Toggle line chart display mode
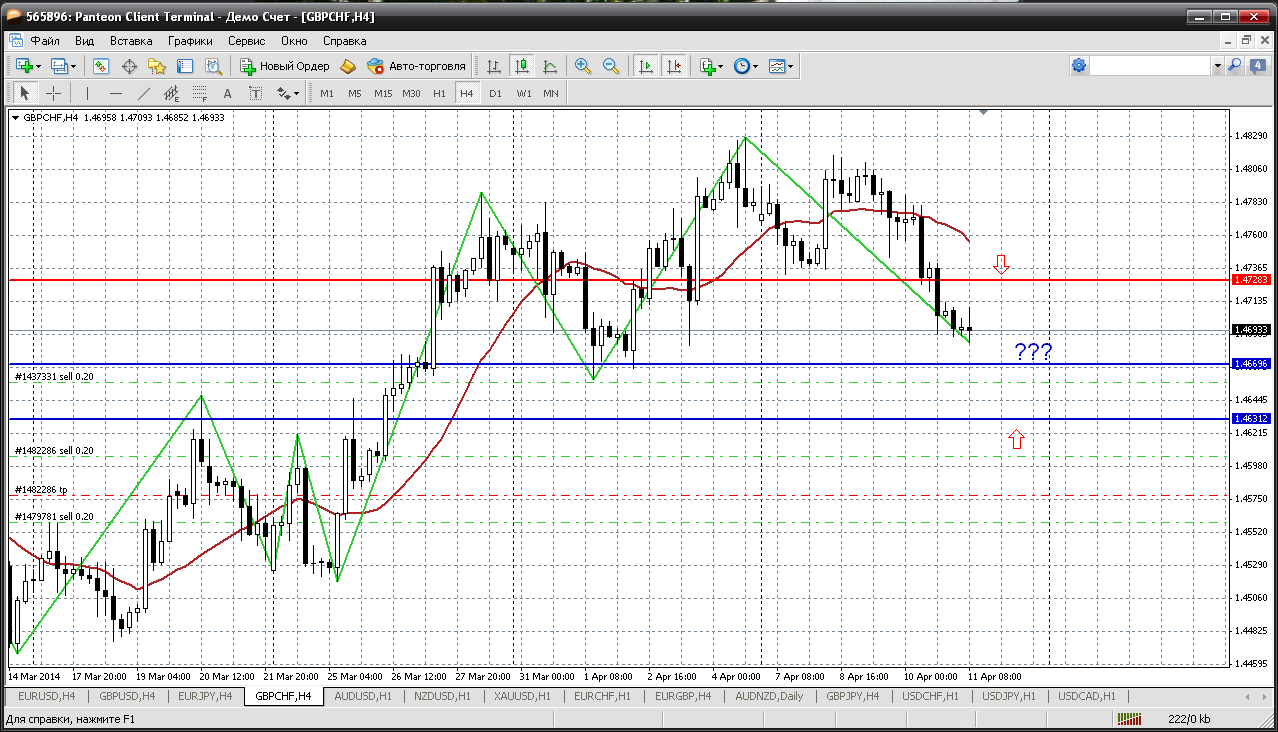1278x732 pixels. [x=550, y=66]
